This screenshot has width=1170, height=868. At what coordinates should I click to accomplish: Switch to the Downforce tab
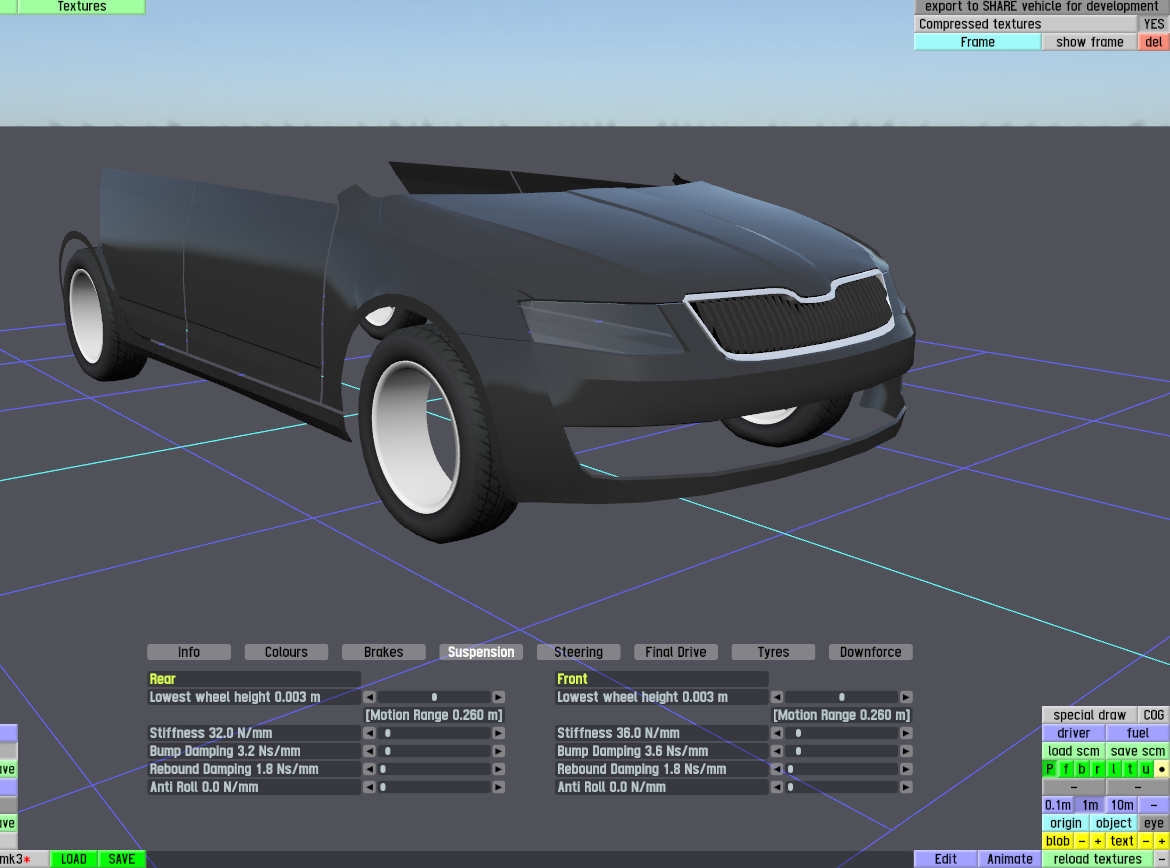(871, 652)
